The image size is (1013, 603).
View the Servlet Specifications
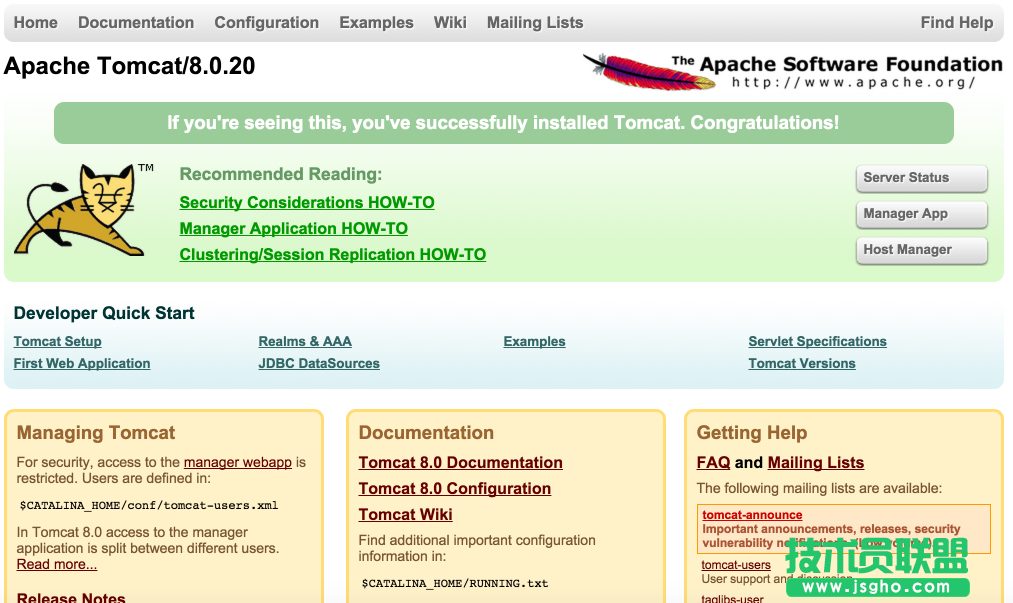pos(817,341)
